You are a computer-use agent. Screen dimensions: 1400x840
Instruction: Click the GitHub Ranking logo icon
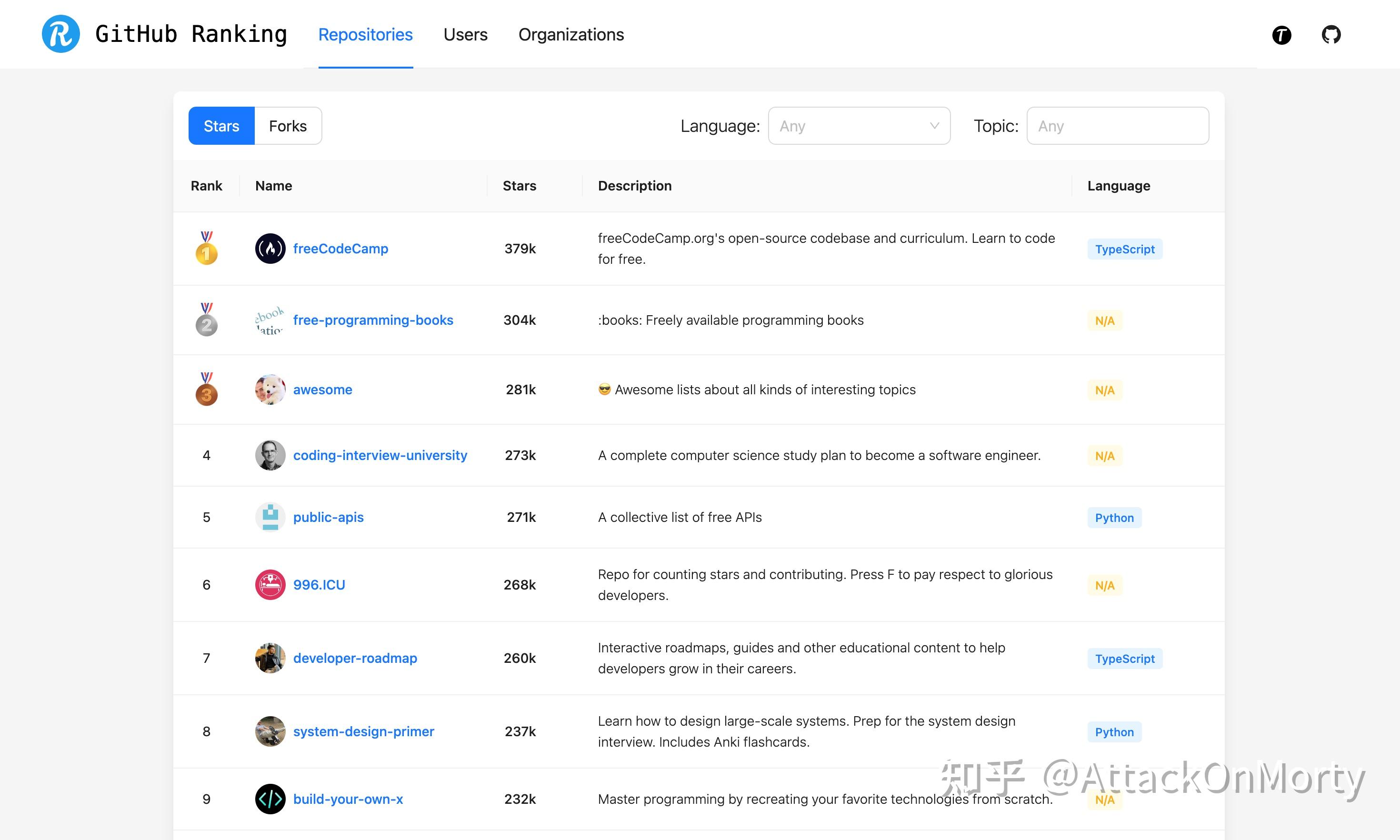click(x=60, y=35)
